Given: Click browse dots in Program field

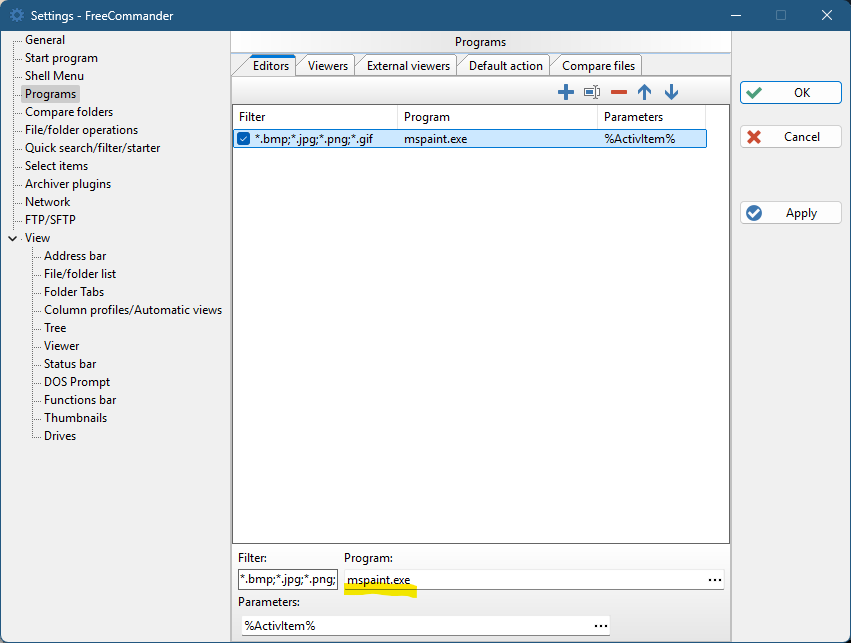Looking at the screenshot, I should point(714,580).
